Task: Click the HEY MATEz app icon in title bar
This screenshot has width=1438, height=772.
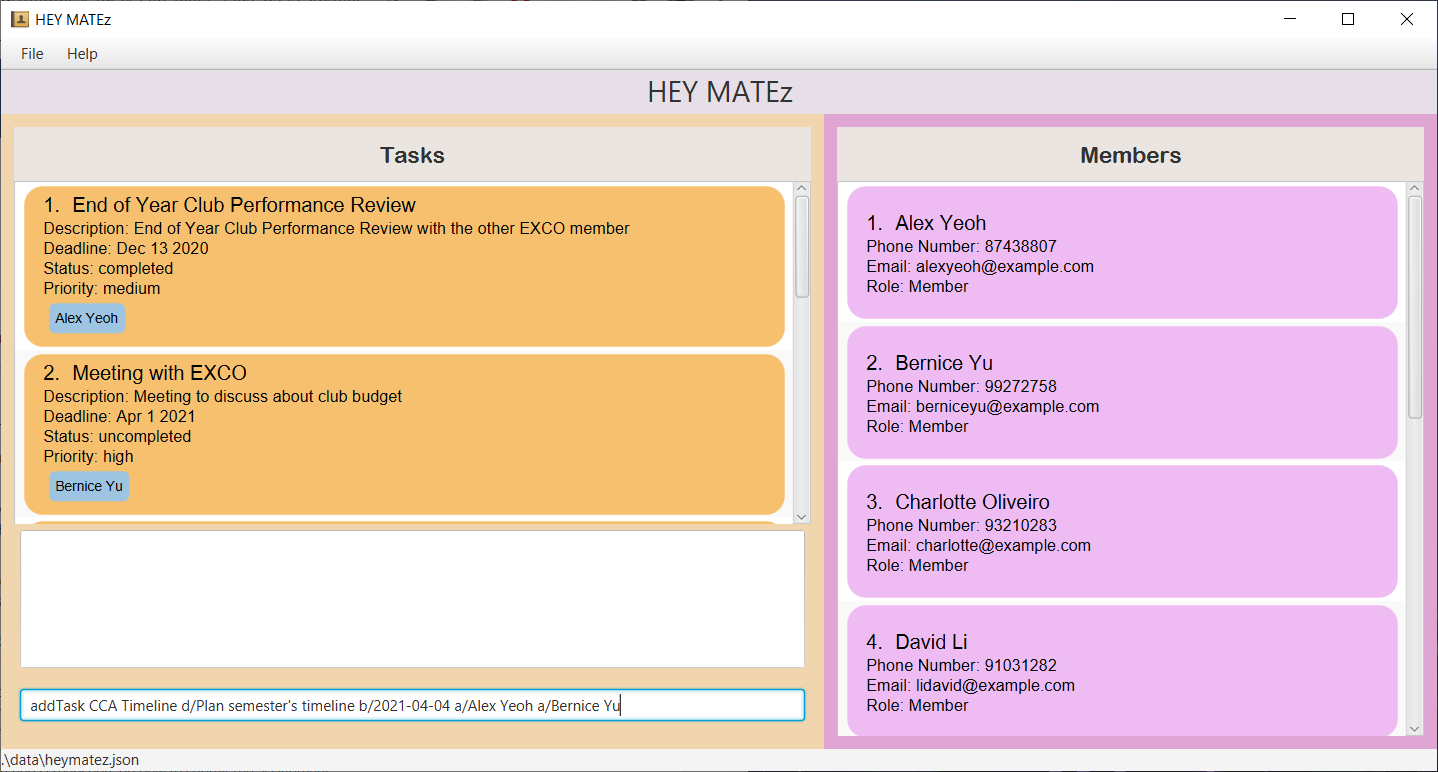Action: click(x=20, y=19)
